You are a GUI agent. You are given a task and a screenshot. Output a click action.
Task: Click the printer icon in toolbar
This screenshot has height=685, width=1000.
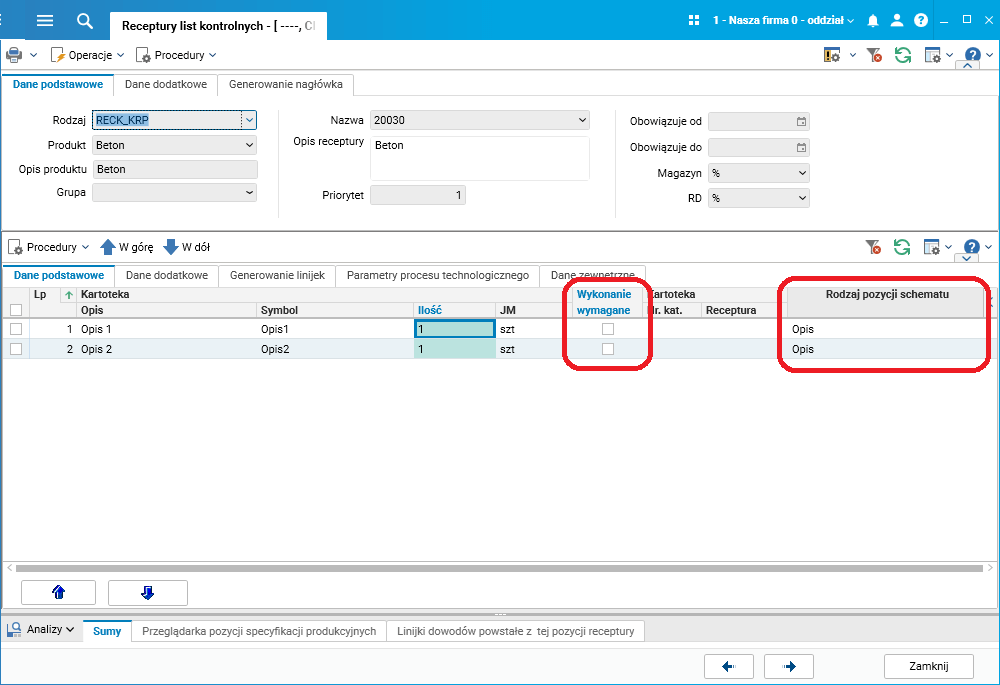click(14, 55)
